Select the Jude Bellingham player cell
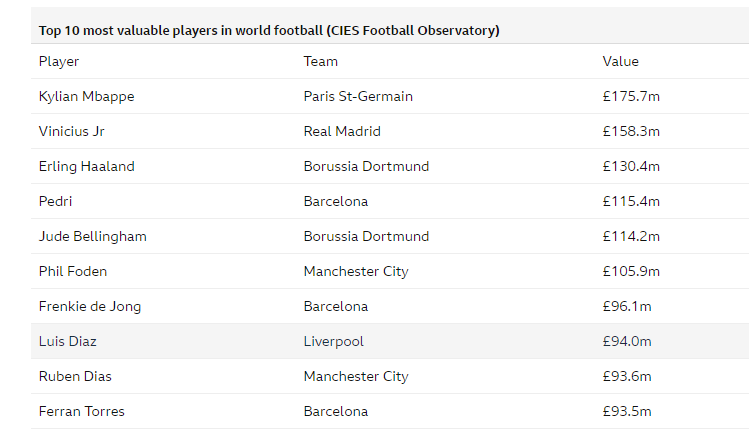 (x=92, y=236)
